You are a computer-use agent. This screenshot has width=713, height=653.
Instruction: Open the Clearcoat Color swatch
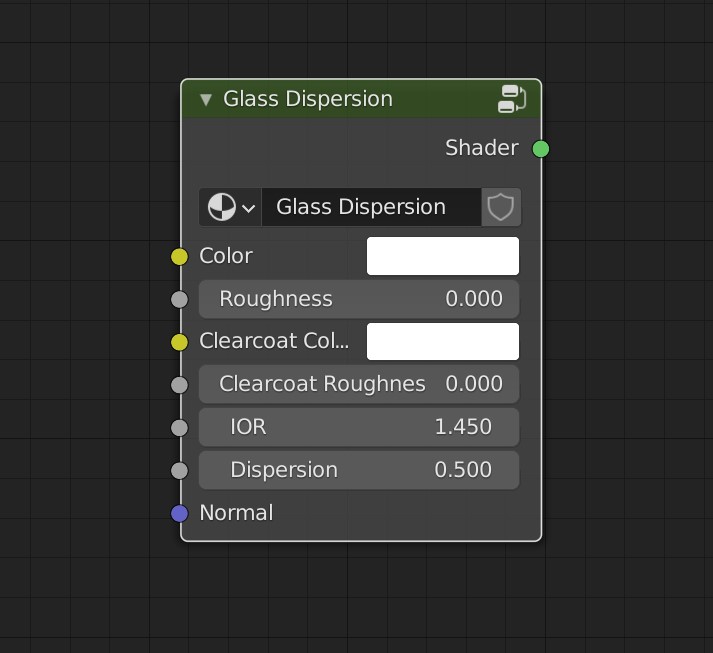pyautogui.click(x=442, y=341)
